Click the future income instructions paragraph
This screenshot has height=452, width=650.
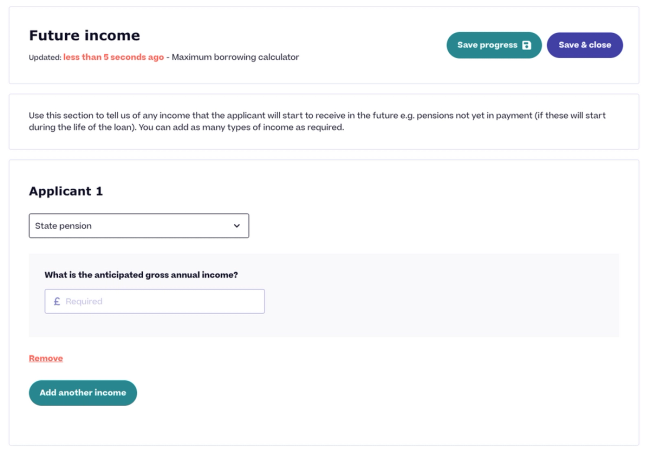tap(317, 121)
